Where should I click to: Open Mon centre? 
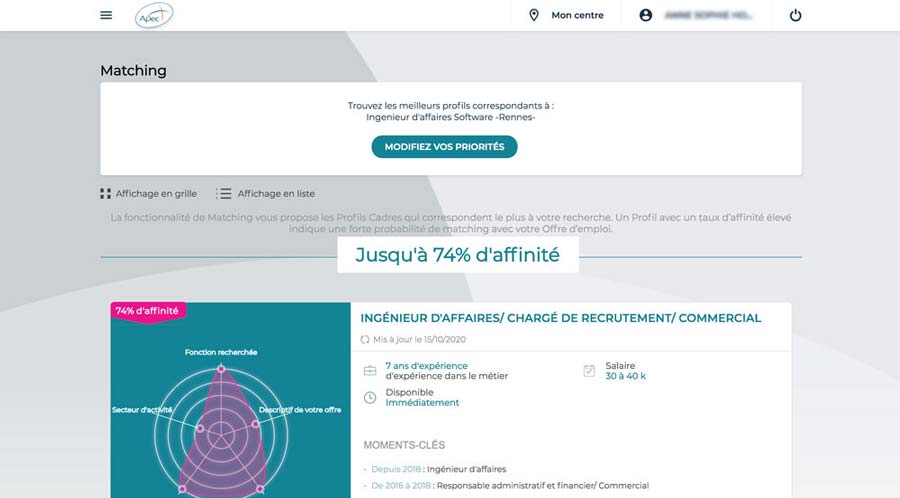(577, 15)
